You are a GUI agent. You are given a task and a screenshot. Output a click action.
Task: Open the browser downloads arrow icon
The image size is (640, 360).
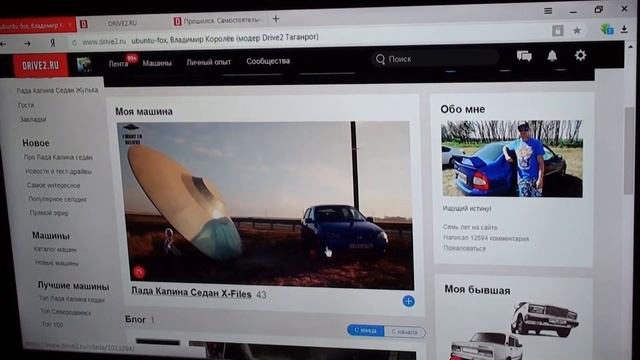click(x=624, y=29)
